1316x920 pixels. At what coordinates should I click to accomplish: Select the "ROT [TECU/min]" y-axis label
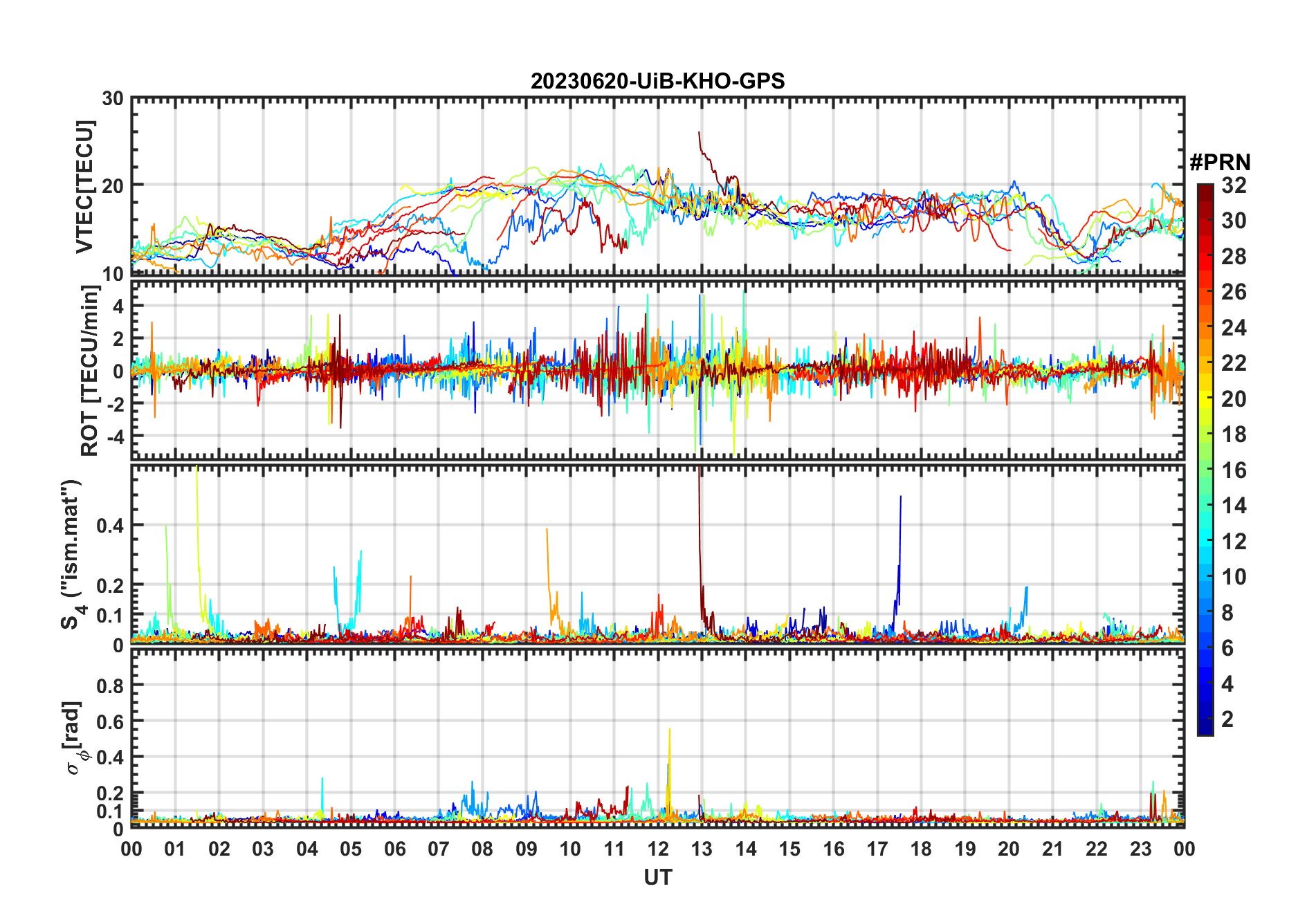point(89,371)
